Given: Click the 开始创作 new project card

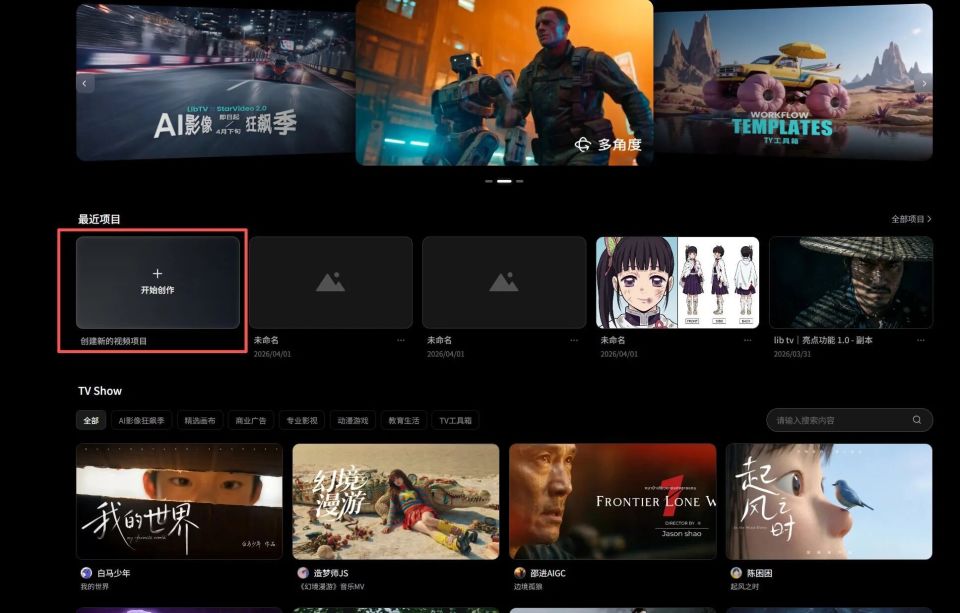Looking at the screenshot, I should 158,283.
